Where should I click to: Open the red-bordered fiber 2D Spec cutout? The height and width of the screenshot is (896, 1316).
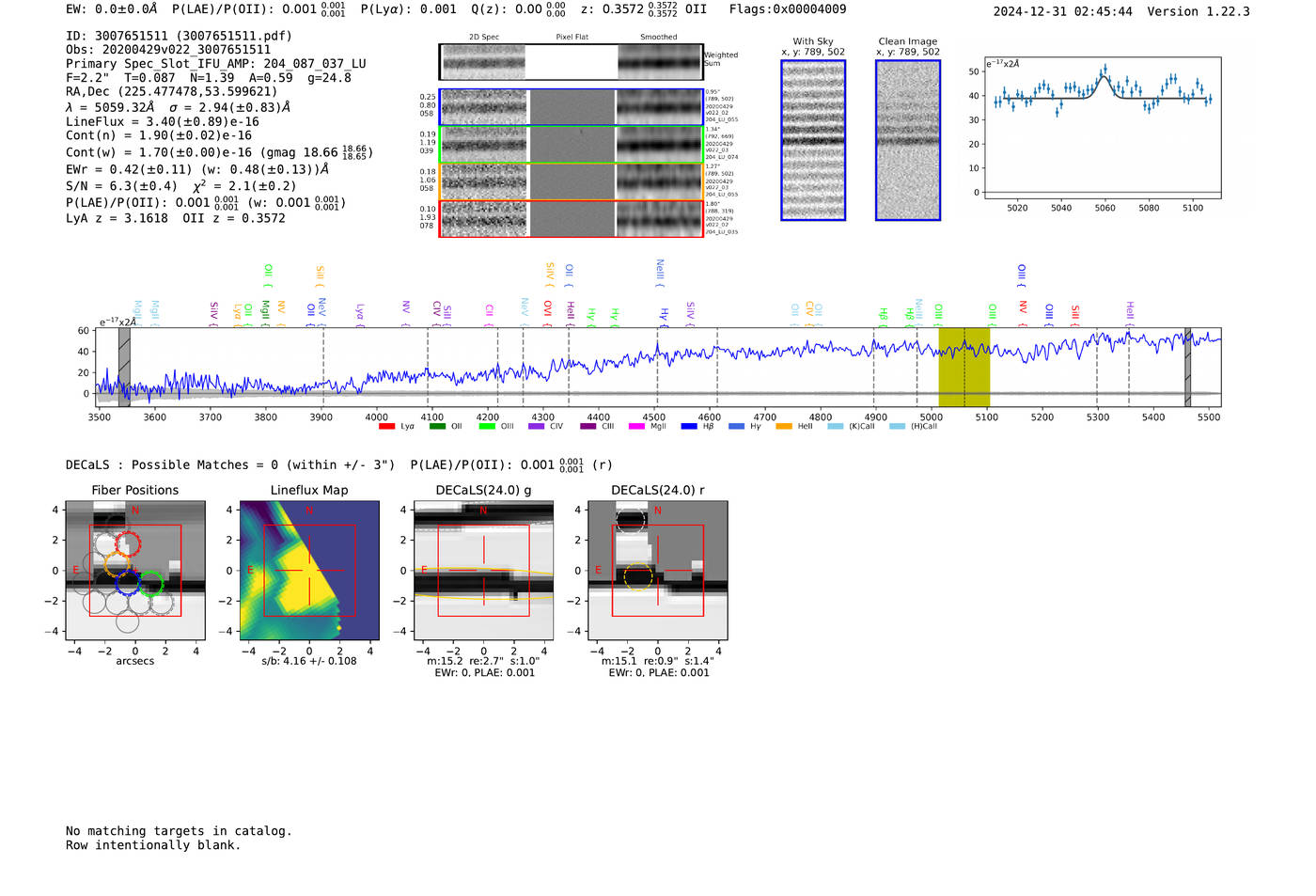coord(483,219)
